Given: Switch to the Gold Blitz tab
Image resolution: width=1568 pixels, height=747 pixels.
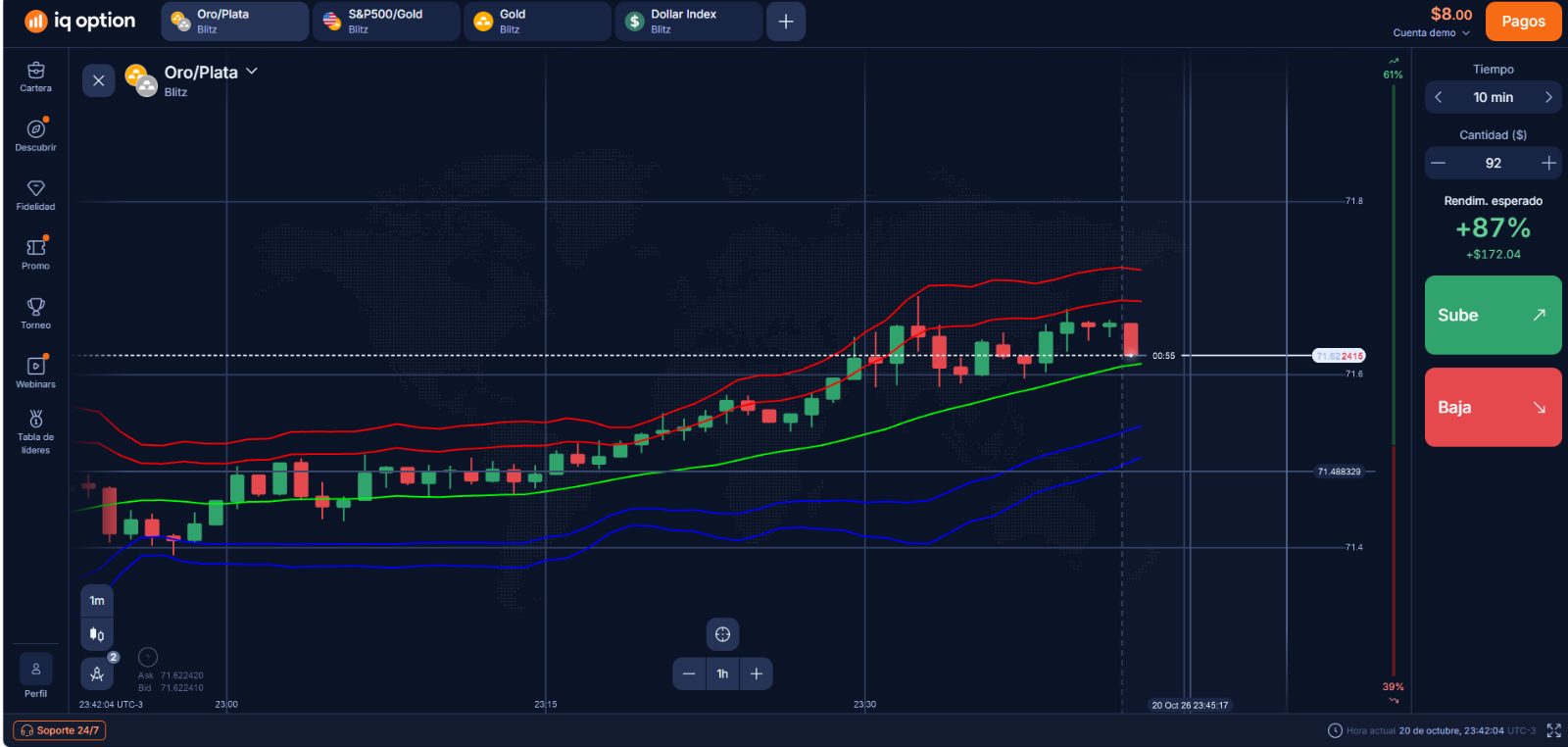Looking at the screenshot, I should click(537, 21).
